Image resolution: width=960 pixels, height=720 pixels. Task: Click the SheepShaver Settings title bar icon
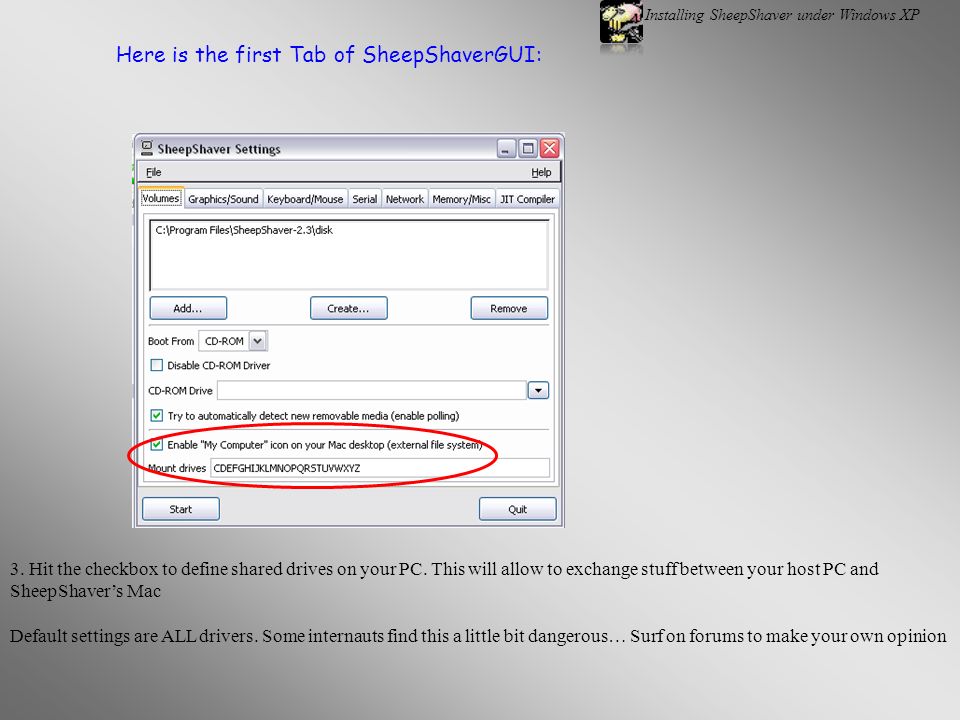pyautogui.click(x=147, y=148)
